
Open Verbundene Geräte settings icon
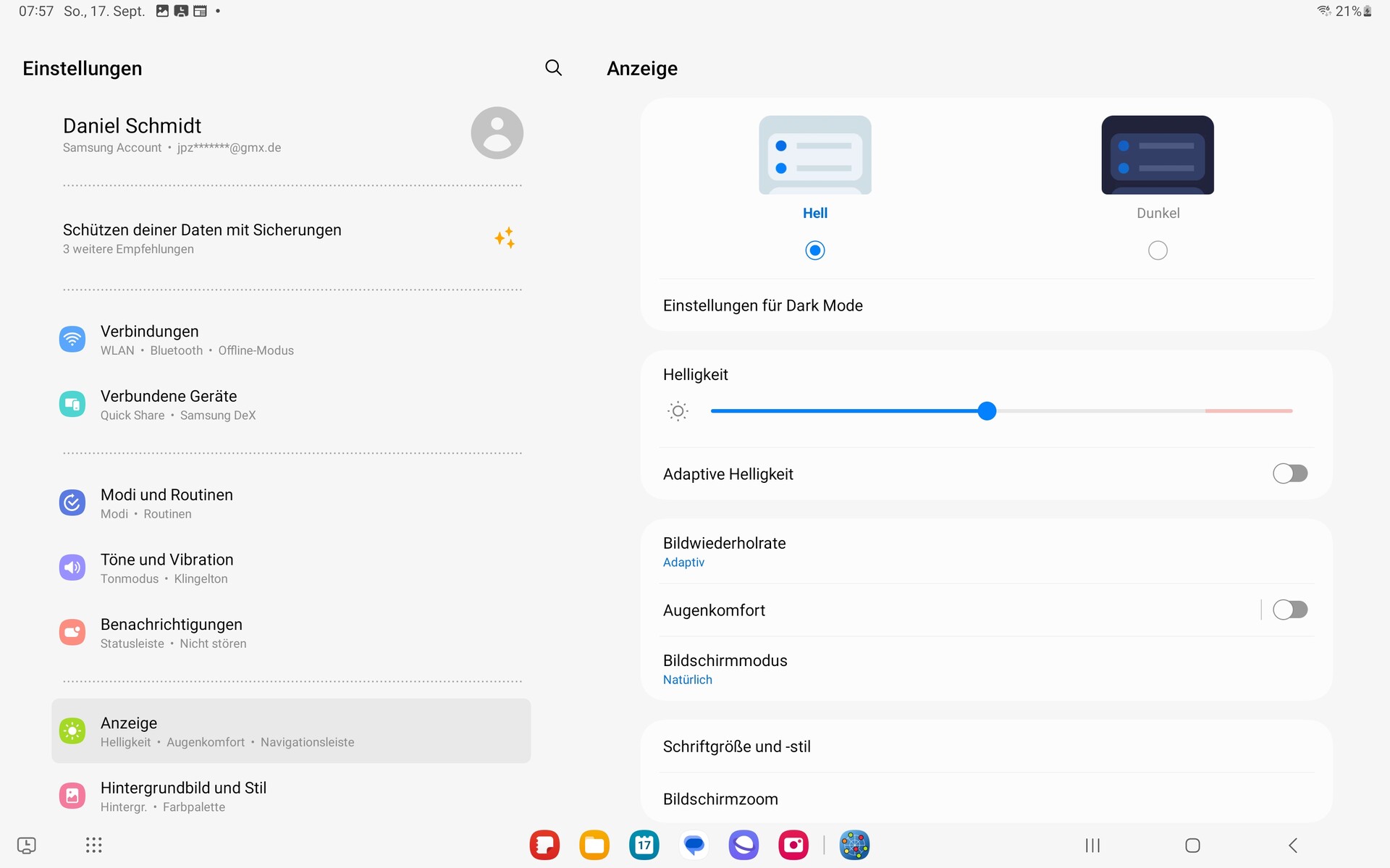point(72,404)
